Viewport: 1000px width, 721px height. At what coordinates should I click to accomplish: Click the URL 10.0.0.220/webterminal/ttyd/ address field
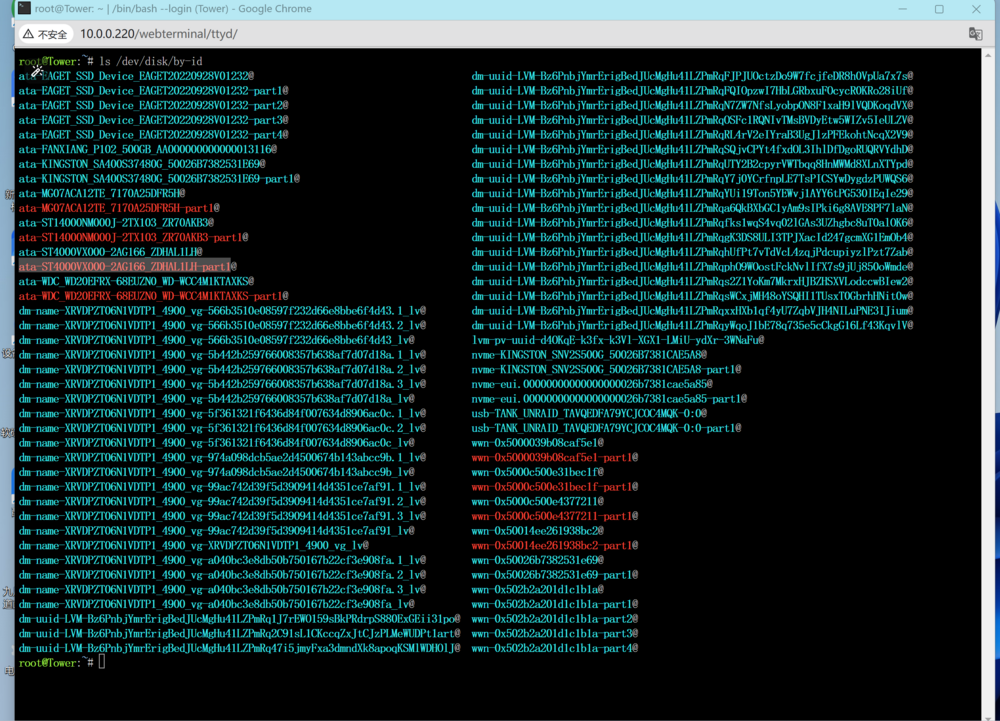tap(158, 34)
